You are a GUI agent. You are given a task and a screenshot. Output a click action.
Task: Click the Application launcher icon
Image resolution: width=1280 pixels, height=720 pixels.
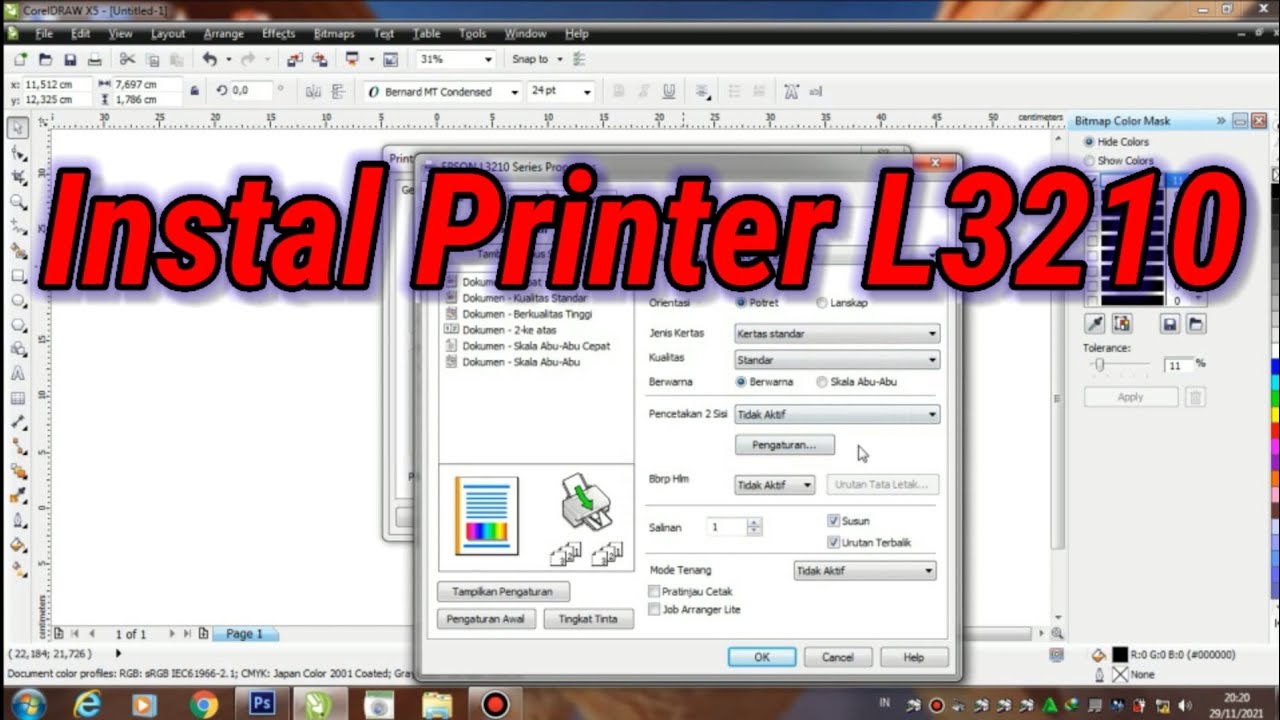[x=352, y=60]
